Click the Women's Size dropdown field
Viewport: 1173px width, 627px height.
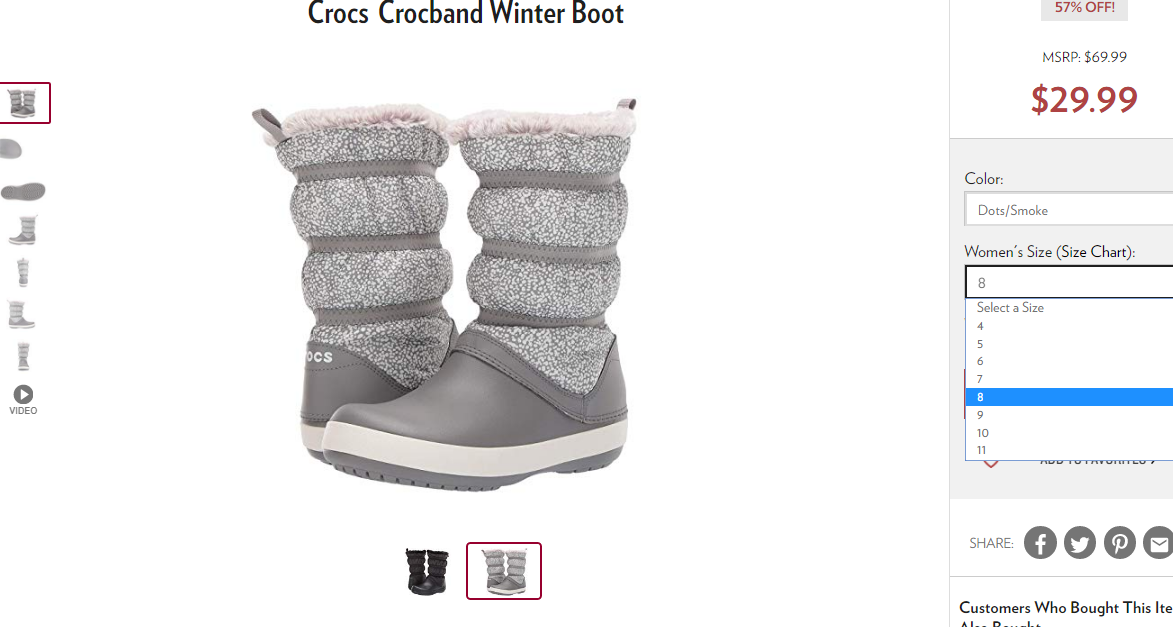(1069, 282)
